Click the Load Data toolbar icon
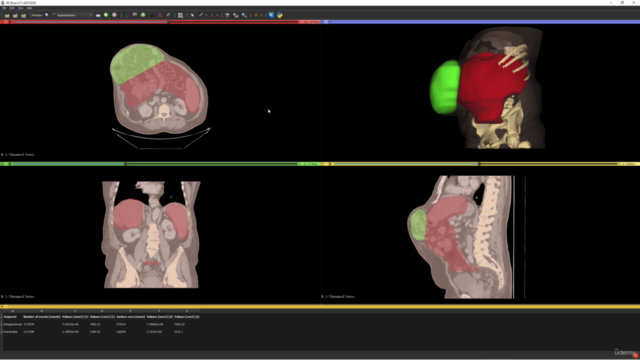This screenshot has height=360, width=640. point(7,15)
